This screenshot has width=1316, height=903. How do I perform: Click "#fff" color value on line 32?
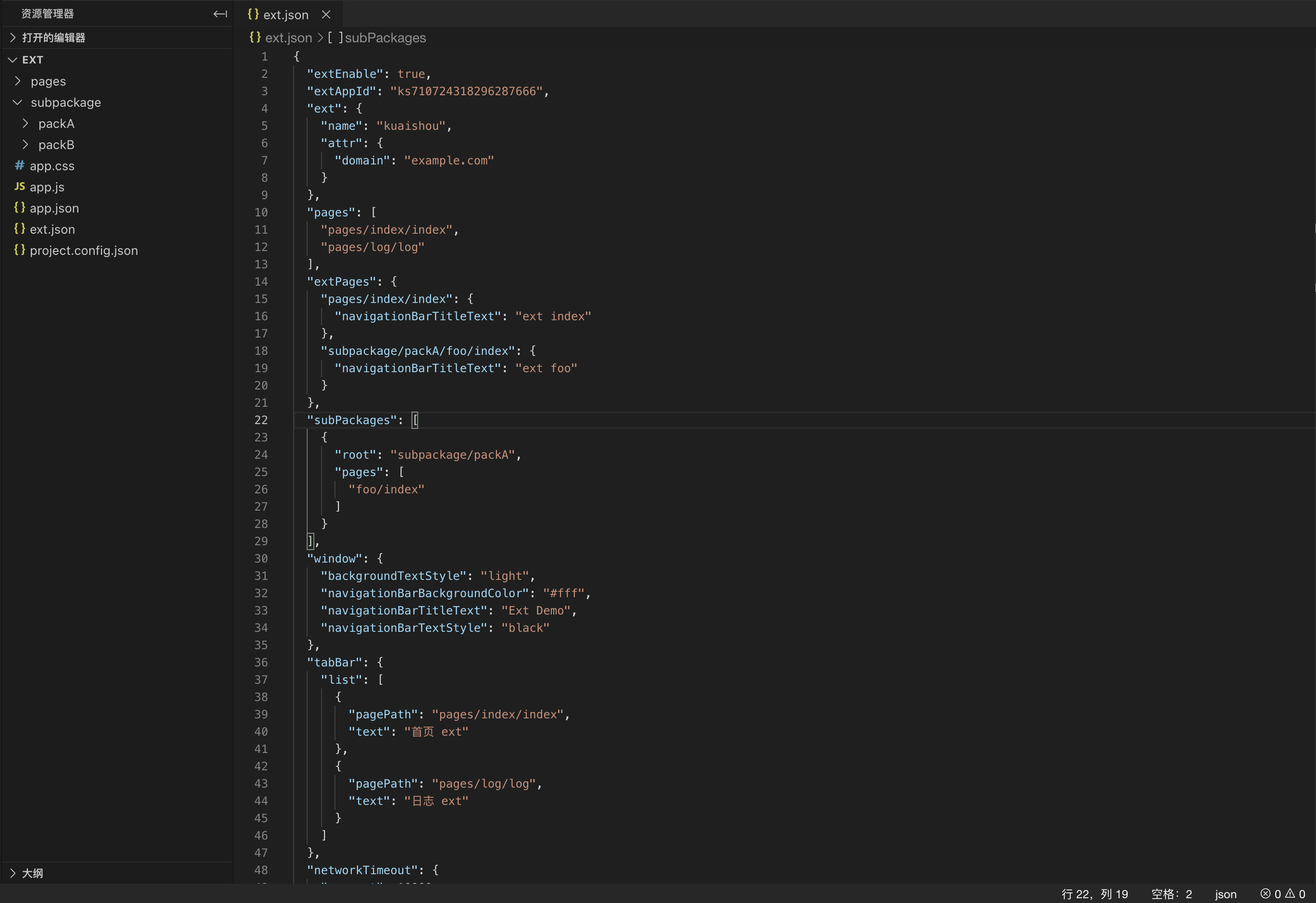564,593
